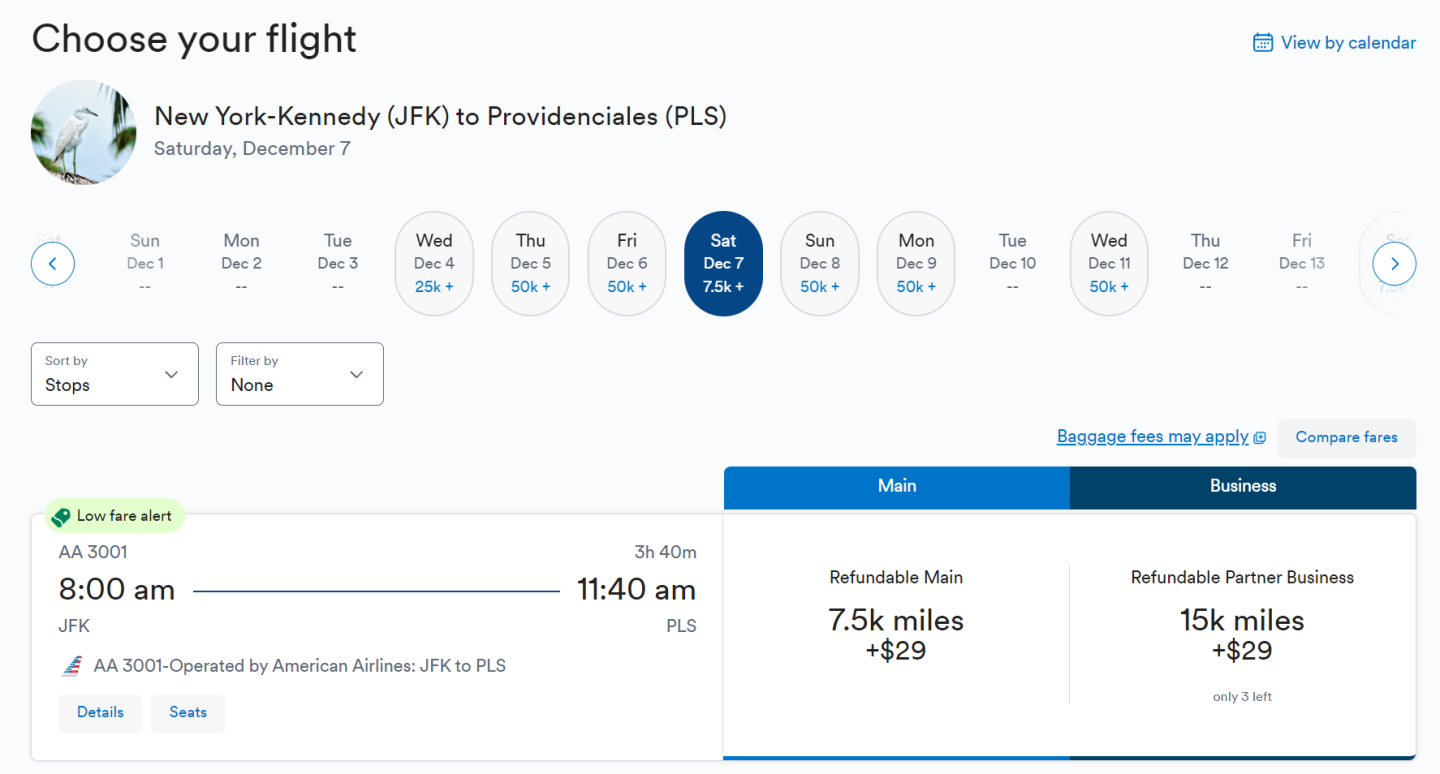The height and width of the screenshot is (774, 1440).
Task: Go to previous dates with left arrow
Action: point(53,265)
